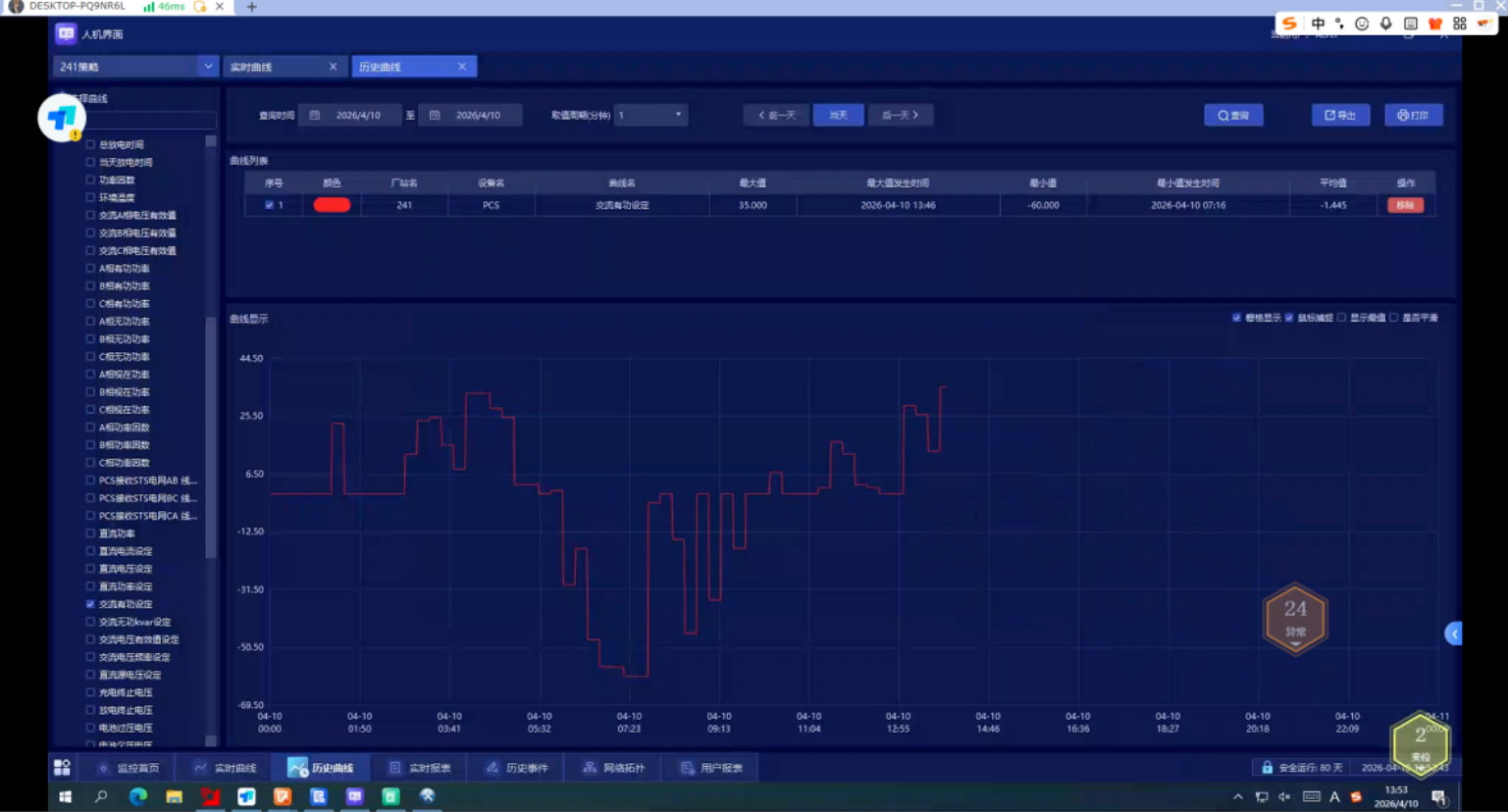Toggle the 鼠标捕捉 checkbox
Image resolution: width=1508 pixels, height=812 pixels.
pyautogui.click(x=1289, y=318)
